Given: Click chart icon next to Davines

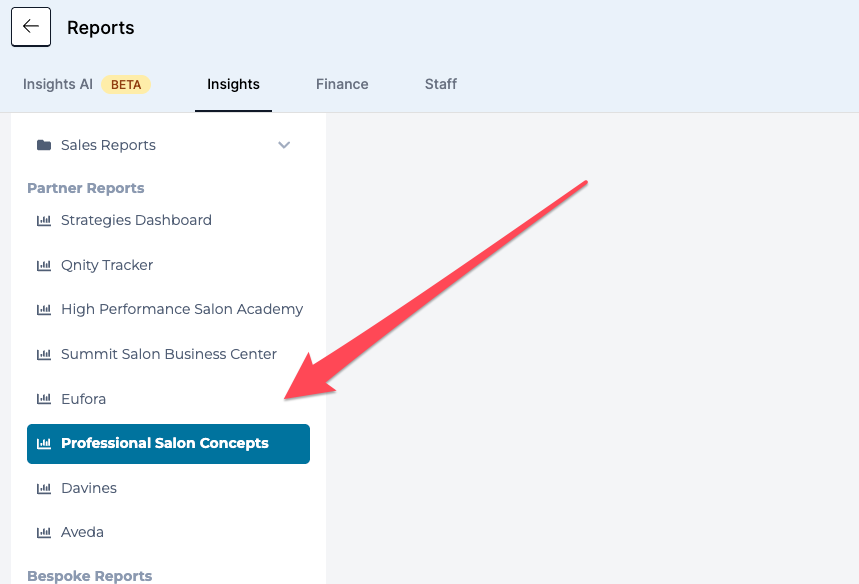Looking at the screenshot, I should coord(44,488).
